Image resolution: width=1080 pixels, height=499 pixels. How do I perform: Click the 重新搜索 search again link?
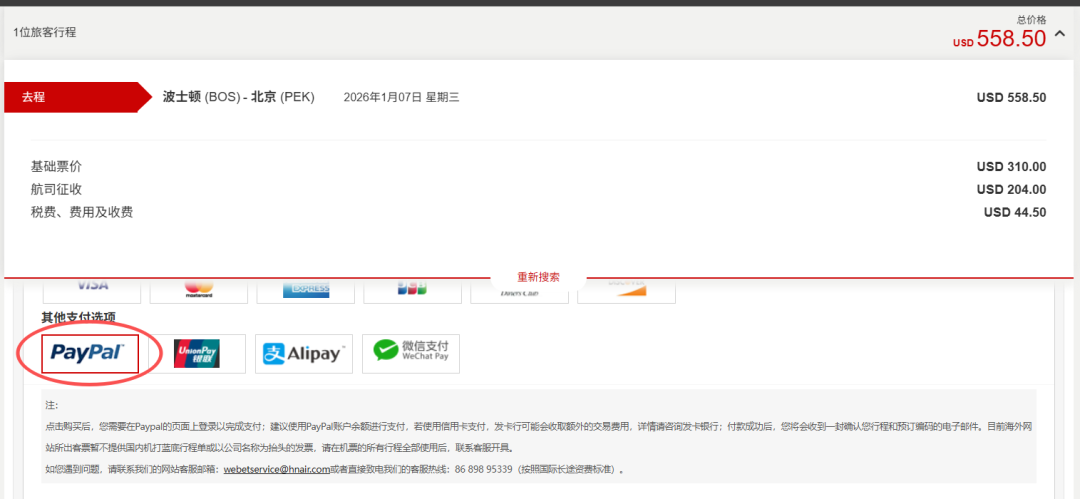pos(538,277)
